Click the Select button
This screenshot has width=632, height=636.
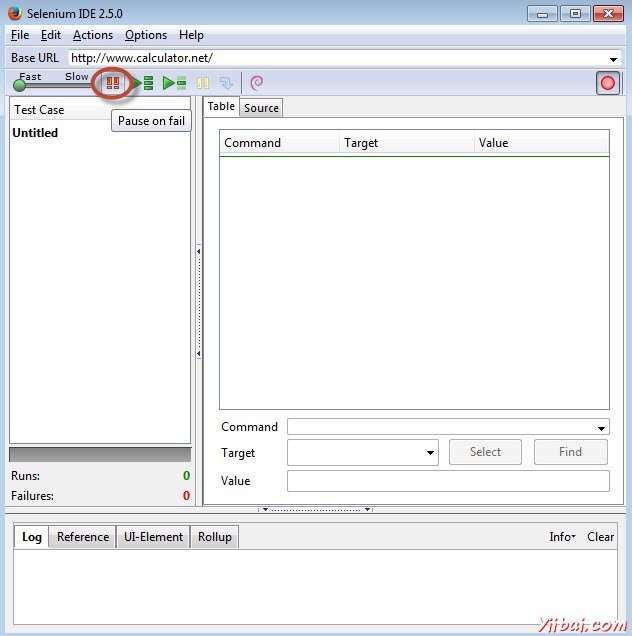click(485, 452)
